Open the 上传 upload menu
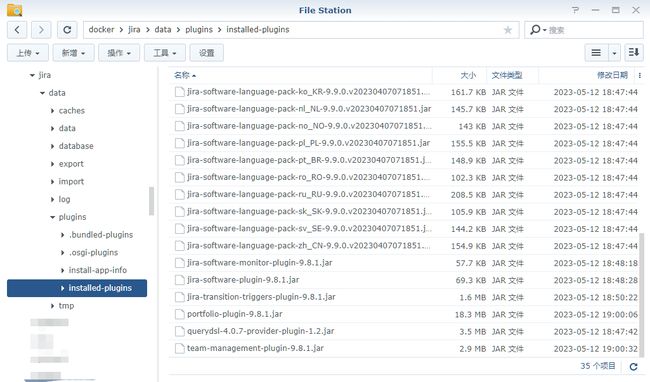 (x=28, y=53)
